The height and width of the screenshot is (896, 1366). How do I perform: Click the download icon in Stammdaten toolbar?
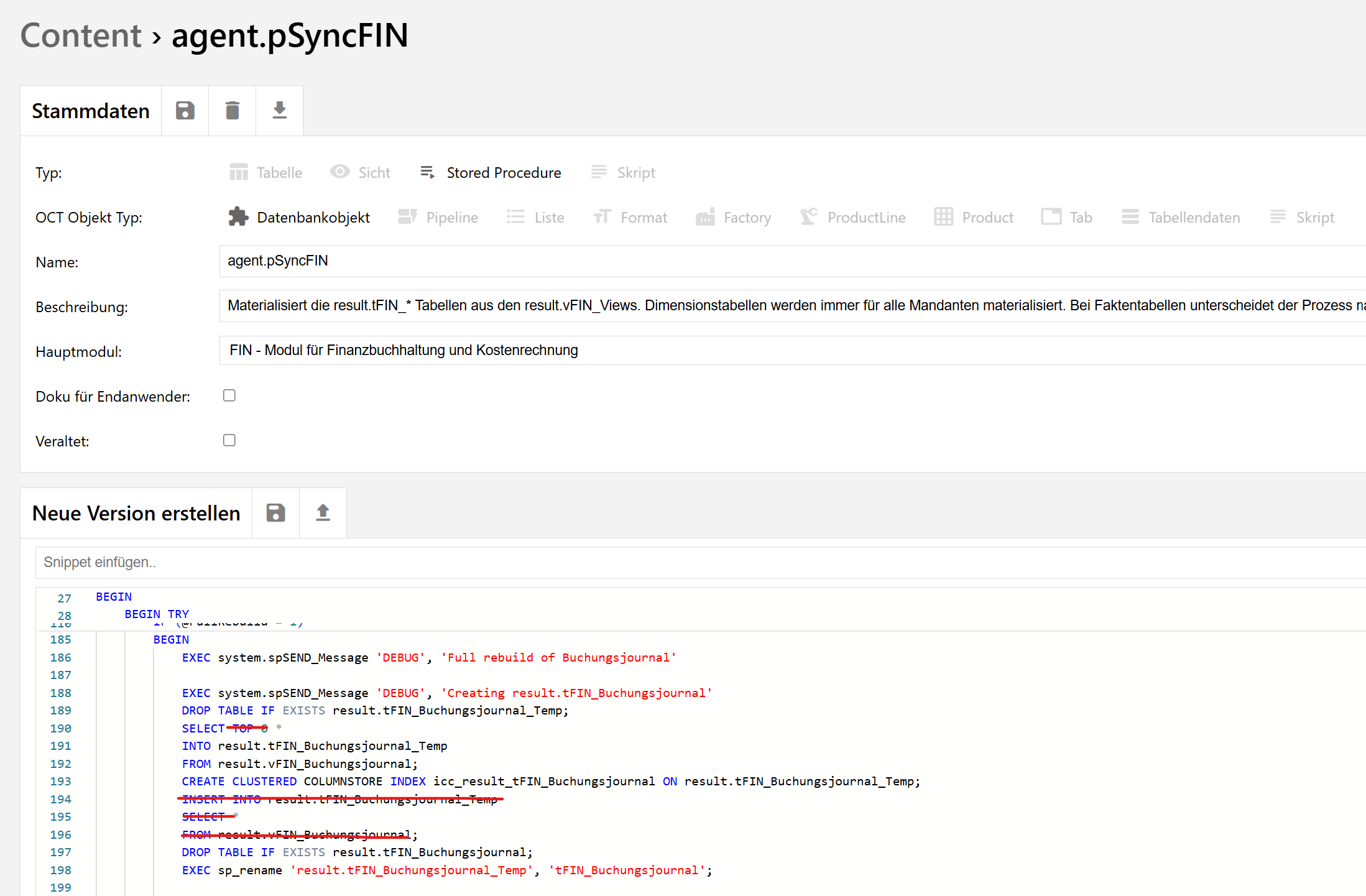(279, 111)
